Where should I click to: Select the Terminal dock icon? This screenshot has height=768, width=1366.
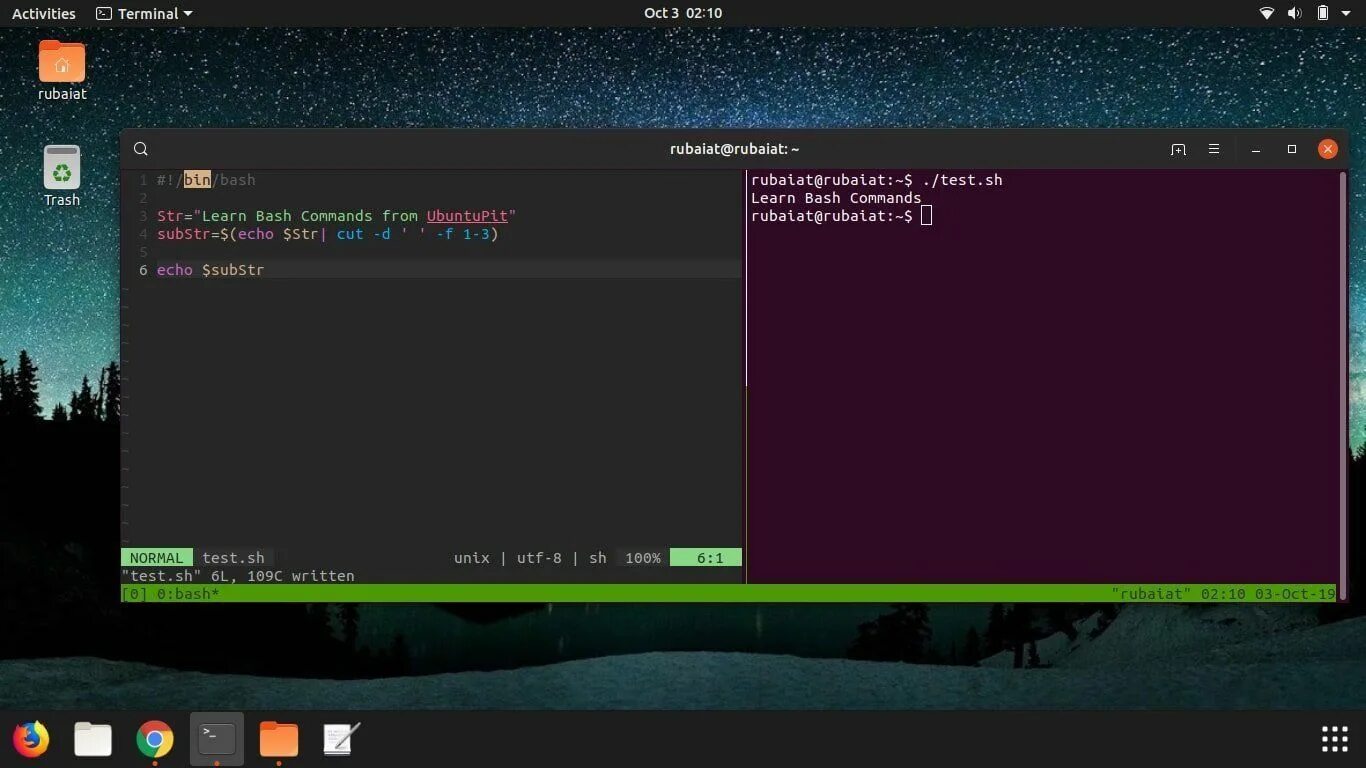pyautogui.click(x=217, y=739)
